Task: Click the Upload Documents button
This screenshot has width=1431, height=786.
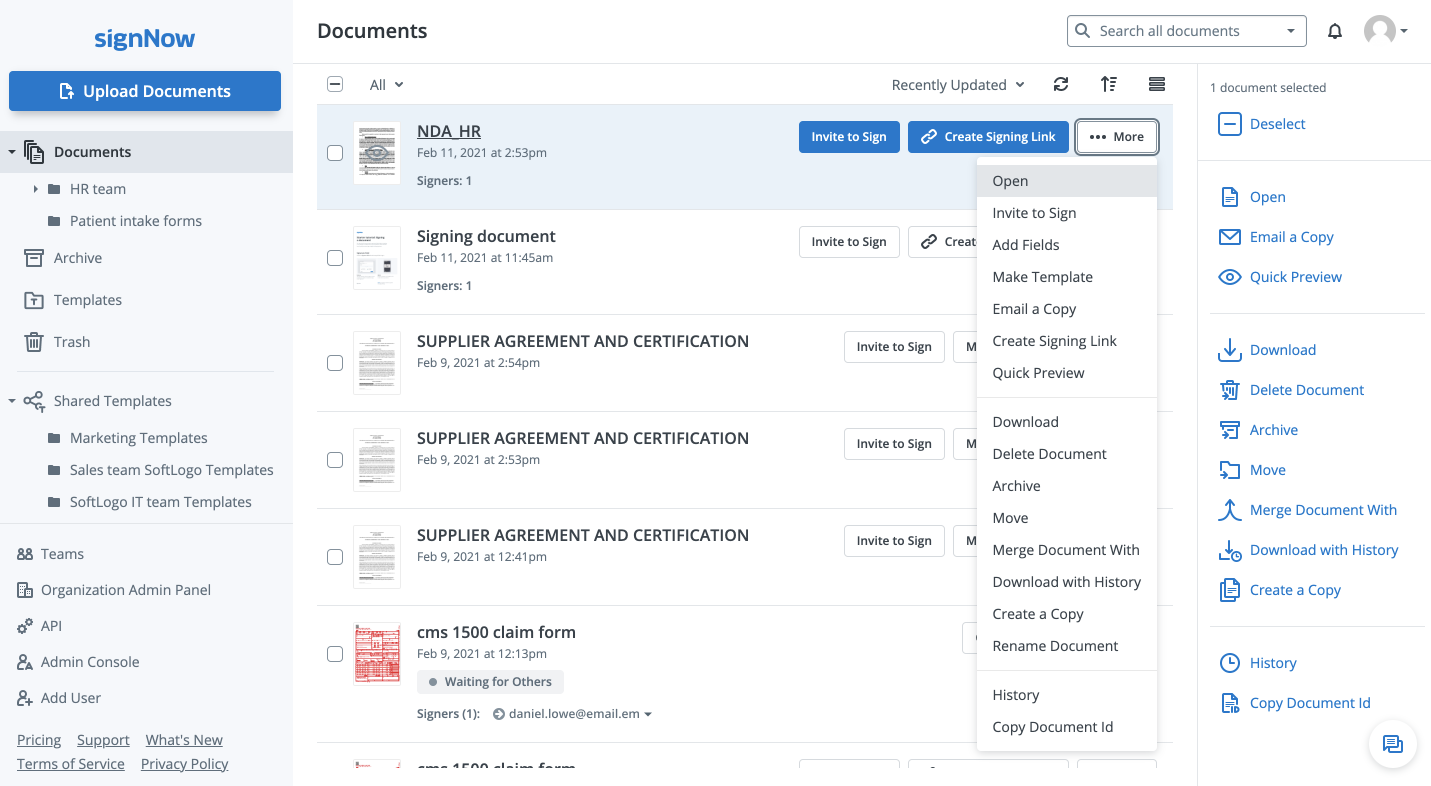Action: 145,91
